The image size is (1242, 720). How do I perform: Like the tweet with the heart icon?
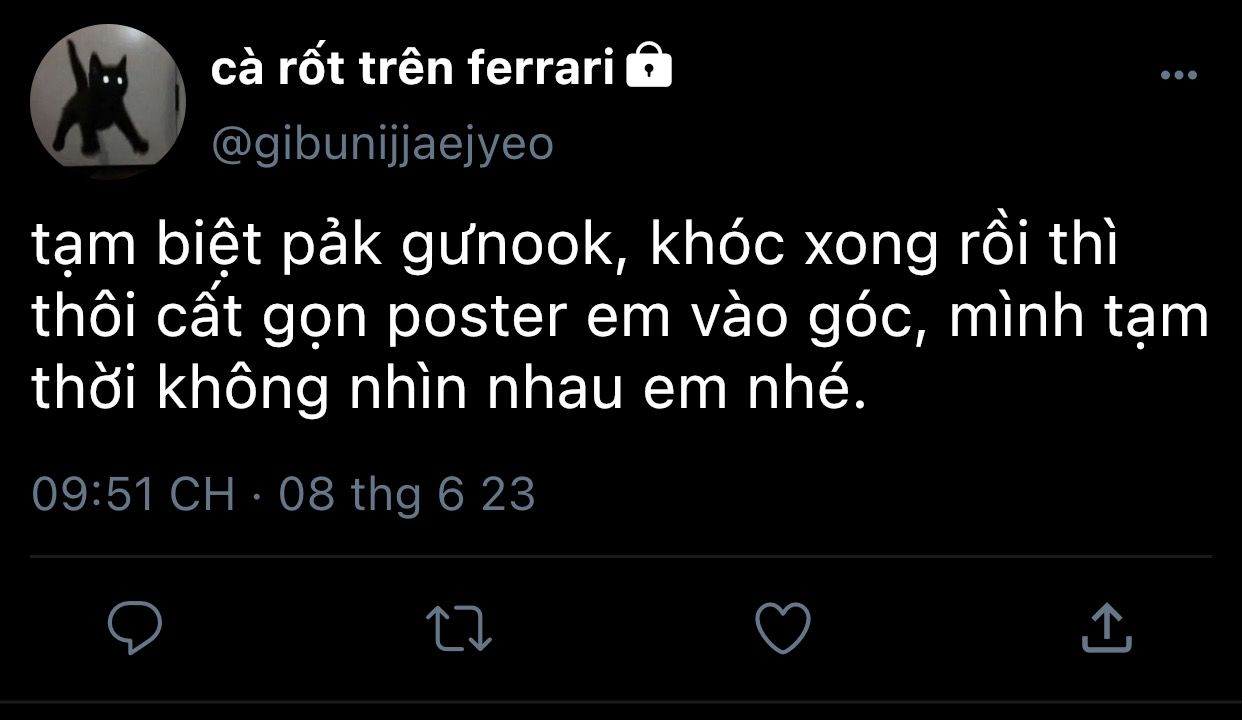[x=781, y=628]
